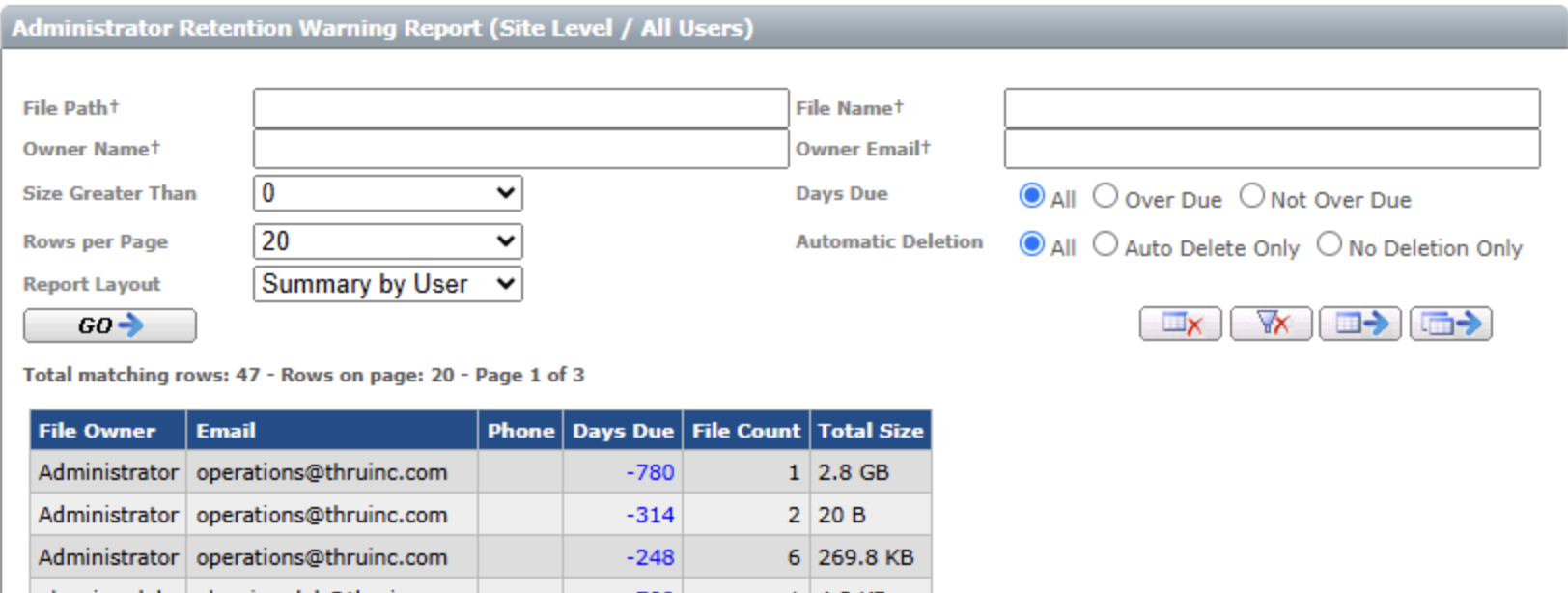Open the Size Greater Than dropdown
1568x593 pixels.
click(387, 193)
